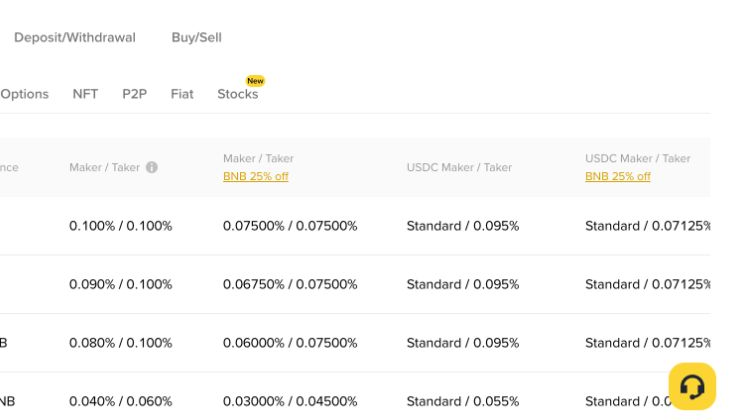
Task: Open the Stocks fee tab
Action: 238,94
